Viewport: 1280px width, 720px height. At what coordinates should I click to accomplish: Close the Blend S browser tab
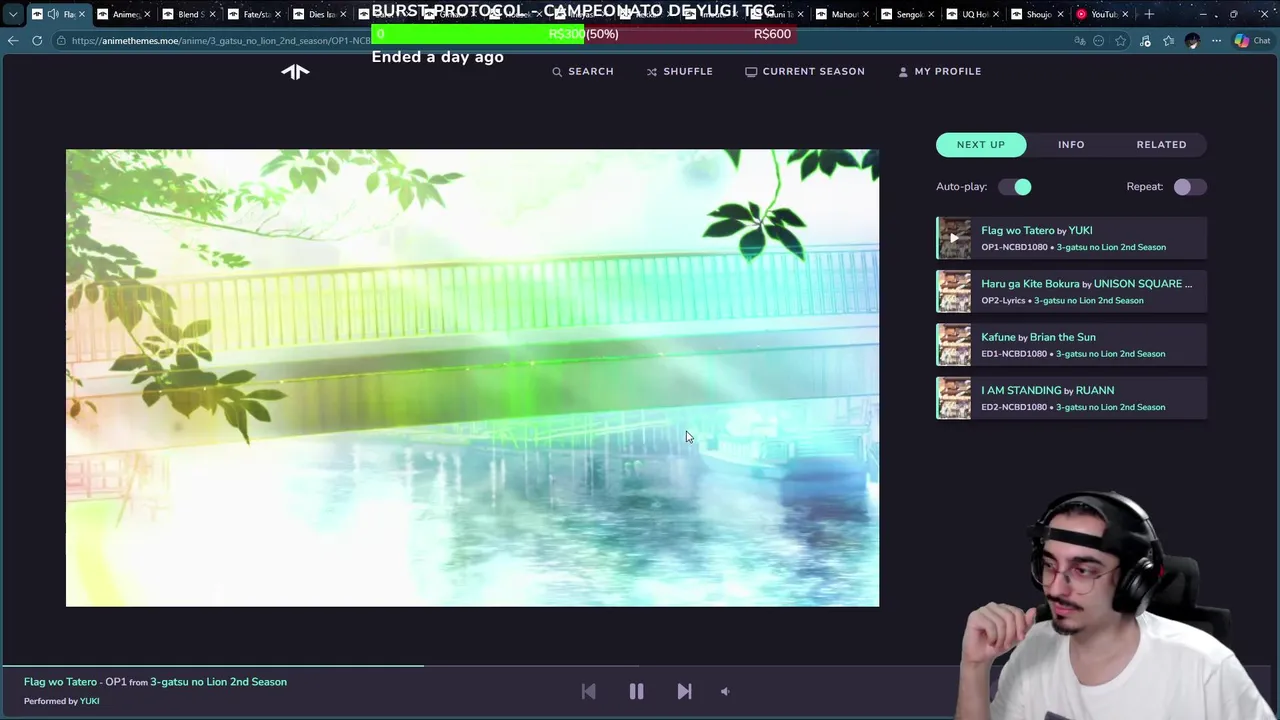(x=212, y=14)
